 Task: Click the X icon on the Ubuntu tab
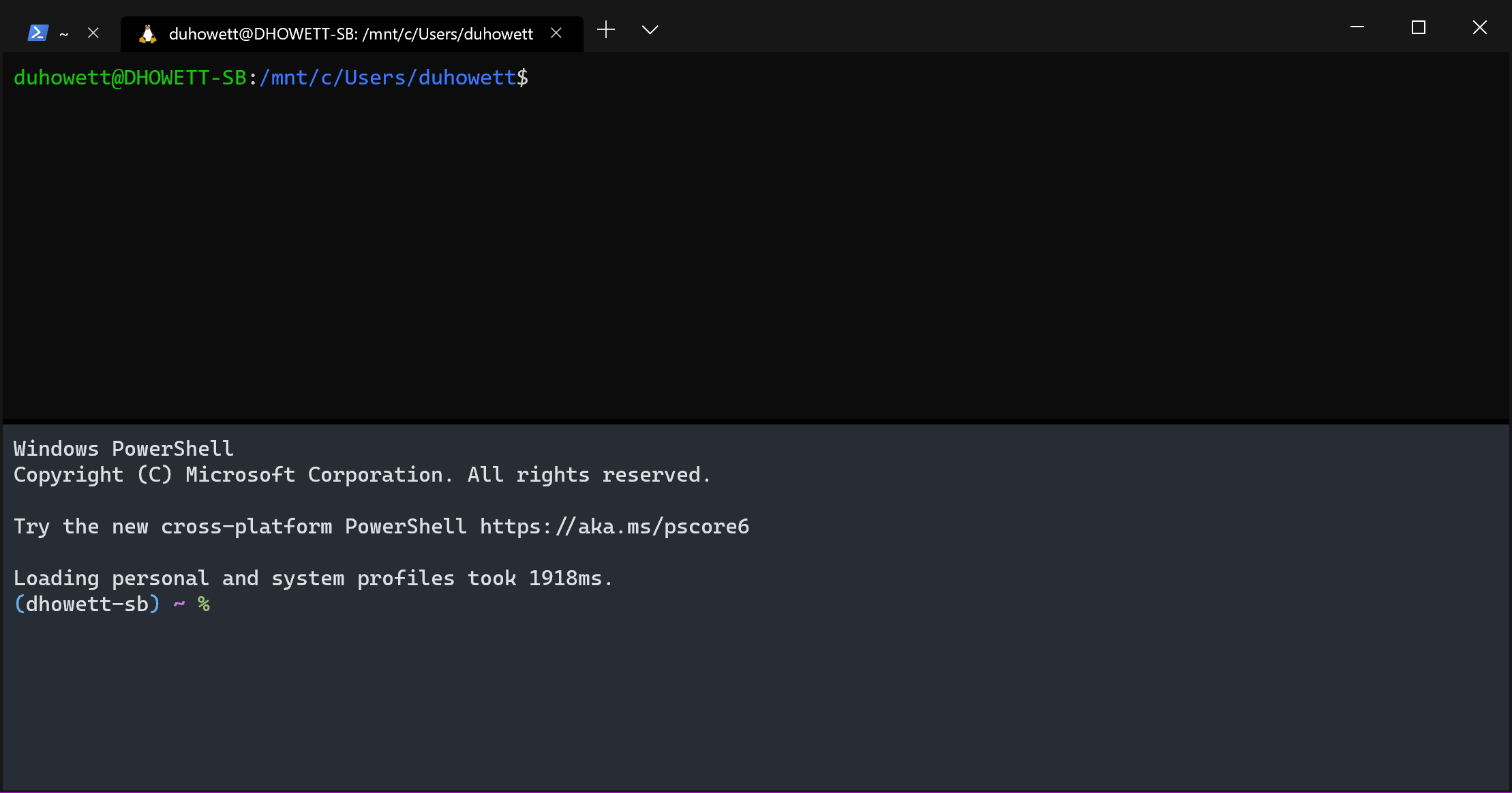[557, 33]
